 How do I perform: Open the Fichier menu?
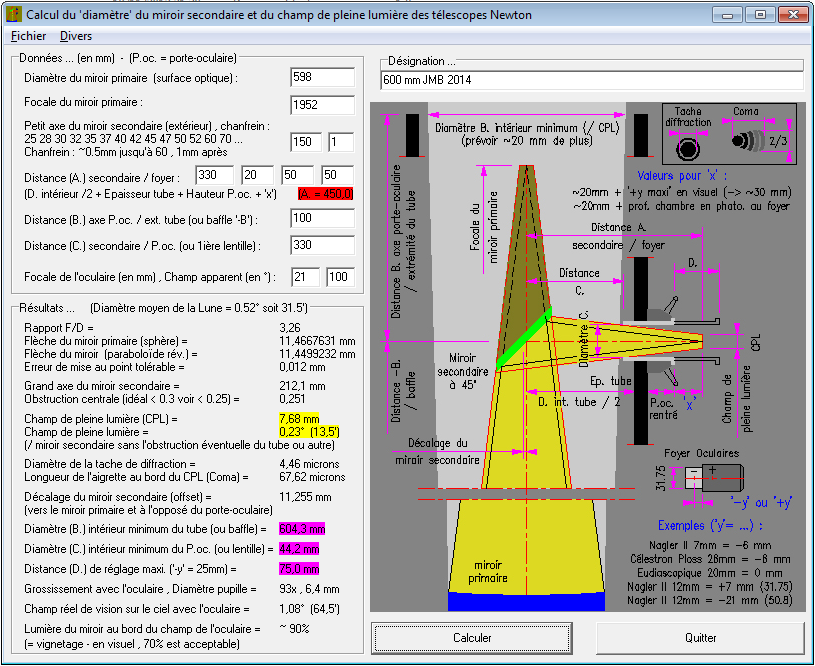[28, 36]
